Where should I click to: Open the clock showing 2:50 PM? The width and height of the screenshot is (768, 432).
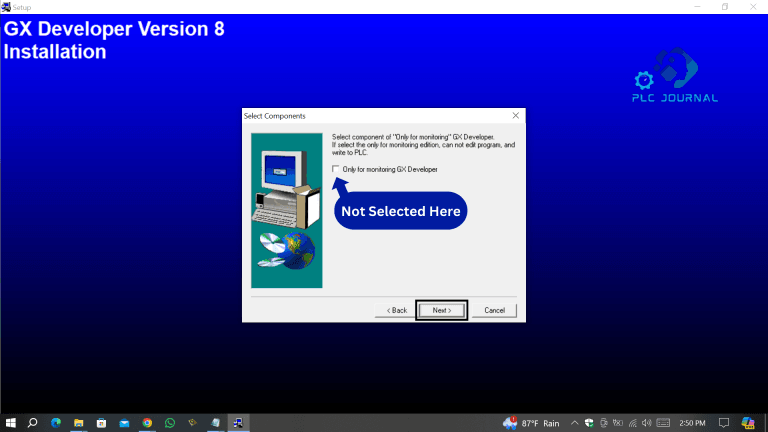click(x=692, y=422)
